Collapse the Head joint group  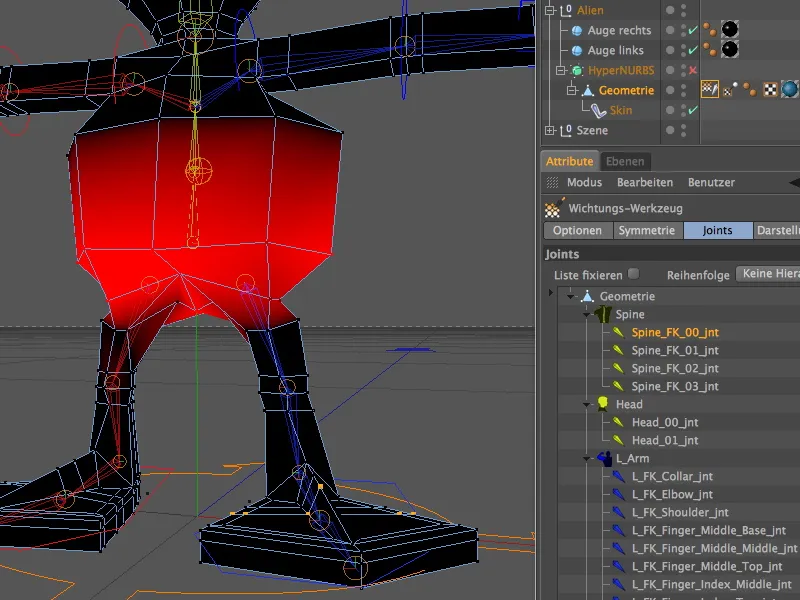pyautogui.click(x=587, y=405)
